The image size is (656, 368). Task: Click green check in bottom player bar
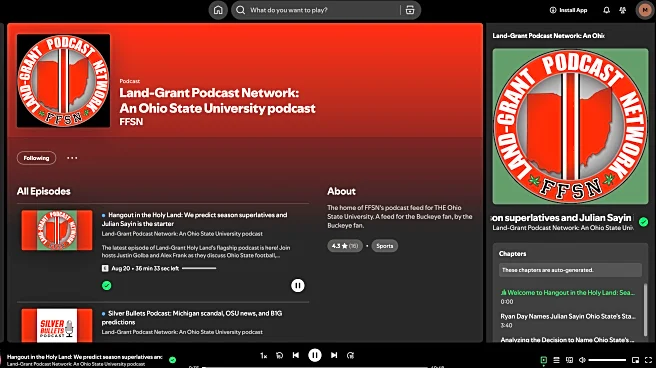[172, 359]
